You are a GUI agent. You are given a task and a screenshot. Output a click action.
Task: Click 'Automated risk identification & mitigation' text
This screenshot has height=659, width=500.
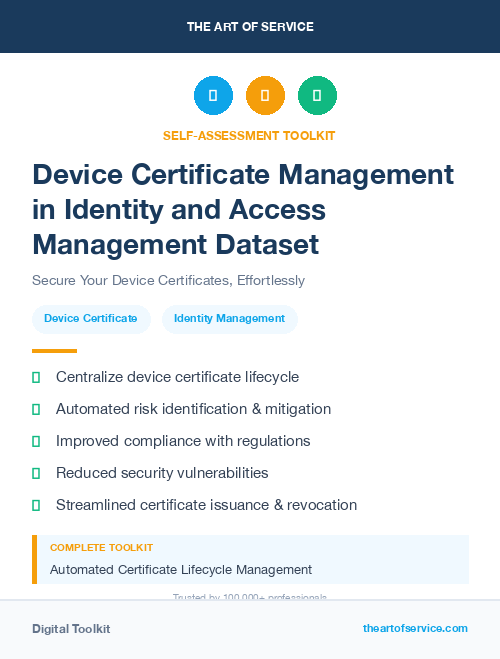pos(193,409)
